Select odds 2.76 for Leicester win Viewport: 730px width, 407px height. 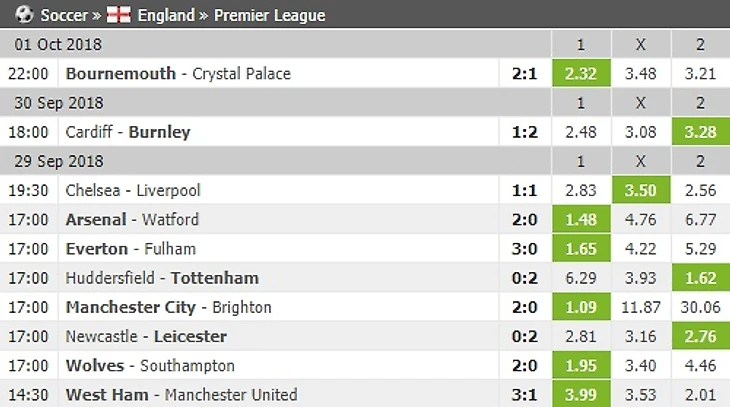[700, 336]
